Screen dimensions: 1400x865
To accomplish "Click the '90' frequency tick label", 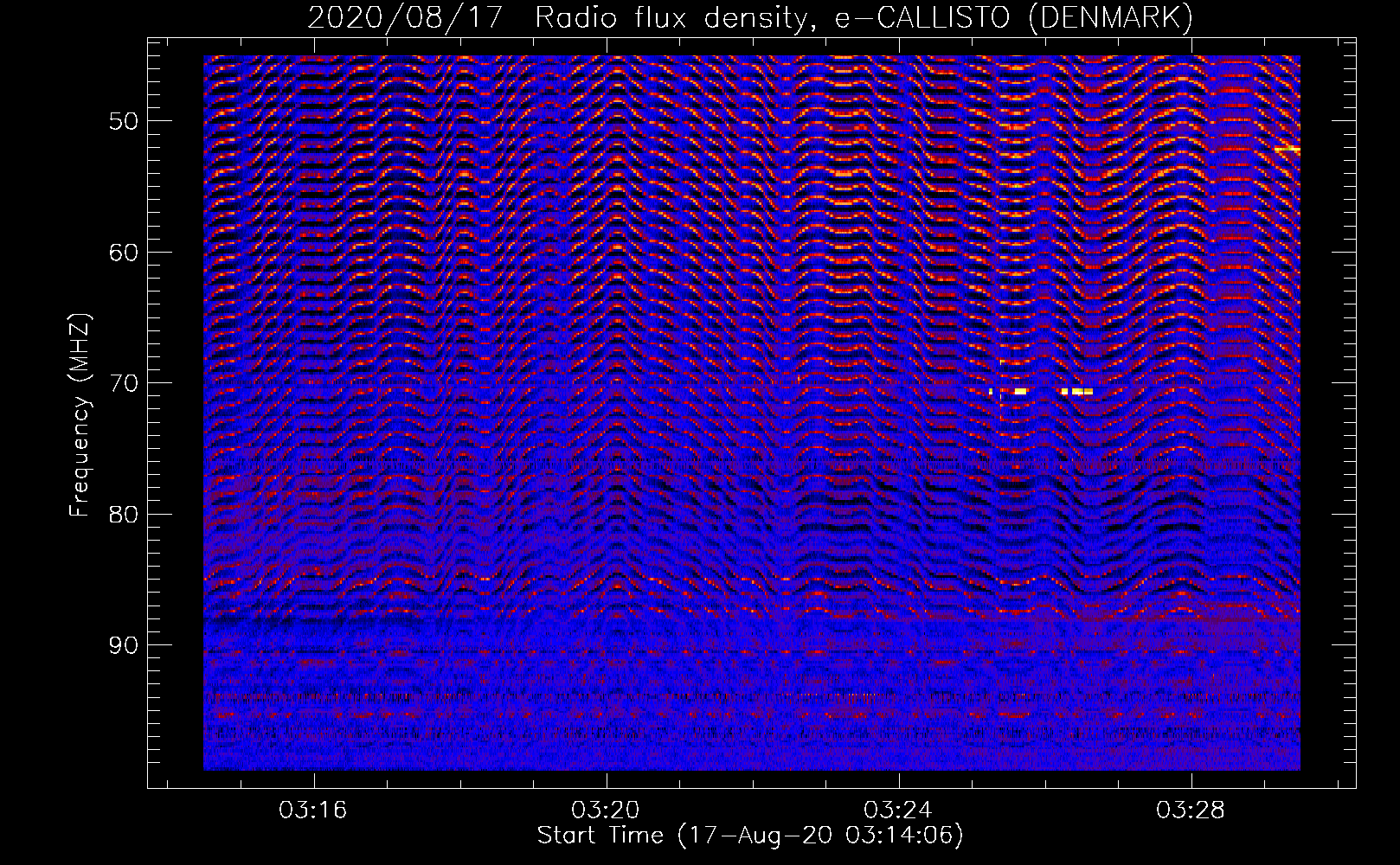I will [x=123, y=646].
